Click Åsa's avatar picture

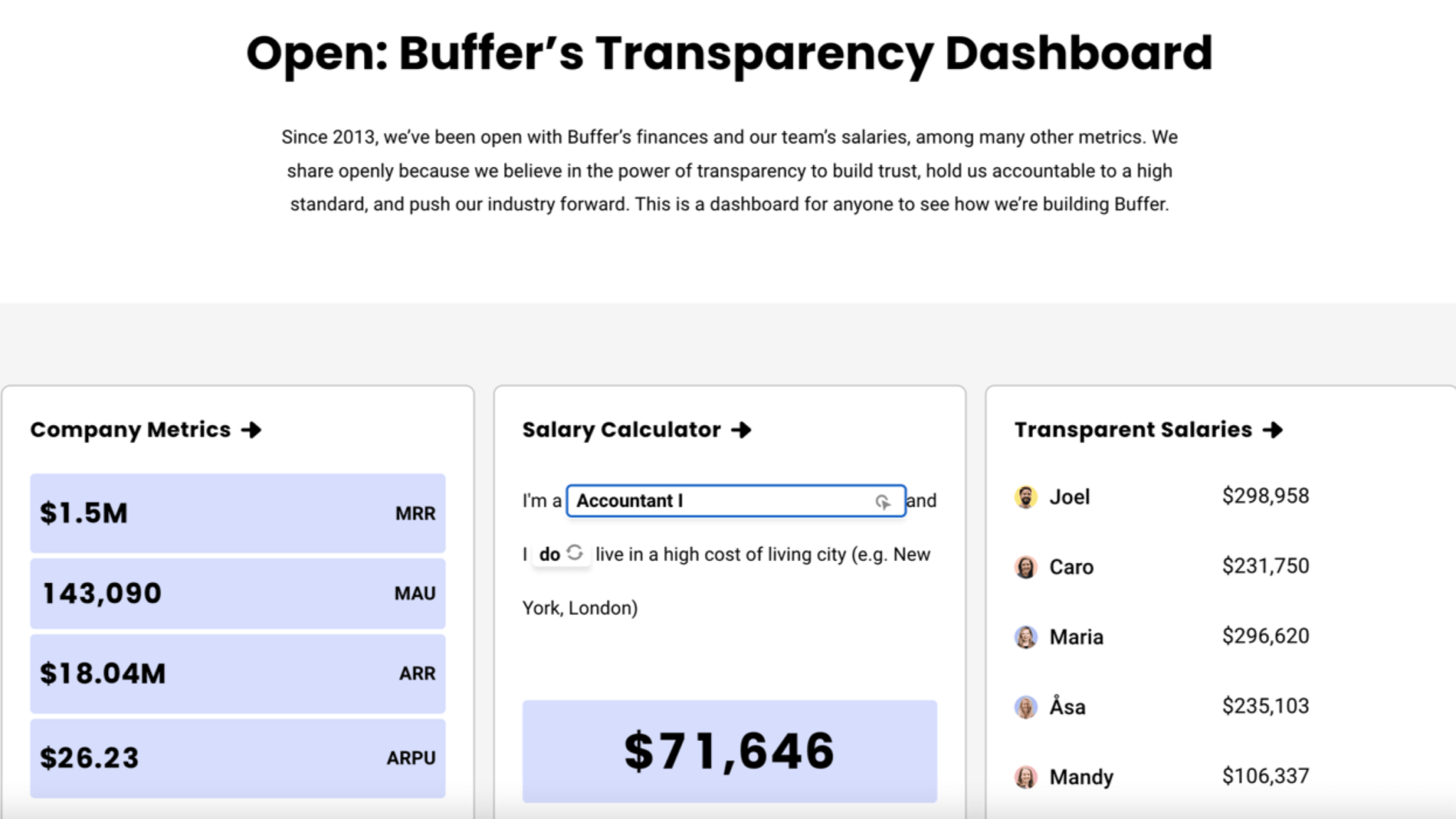tap(1025, 707)
